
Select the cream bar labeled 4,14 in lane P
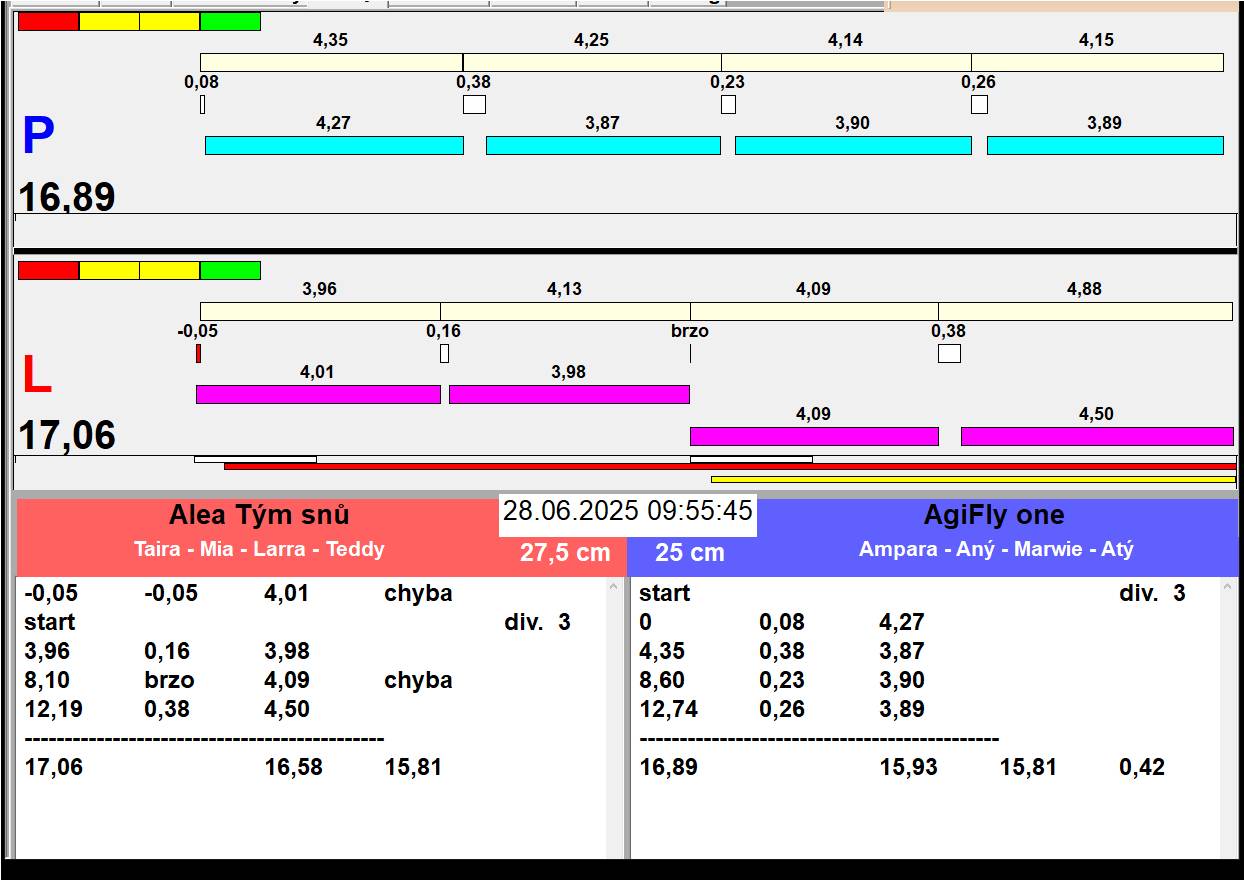tap(846, 62)
